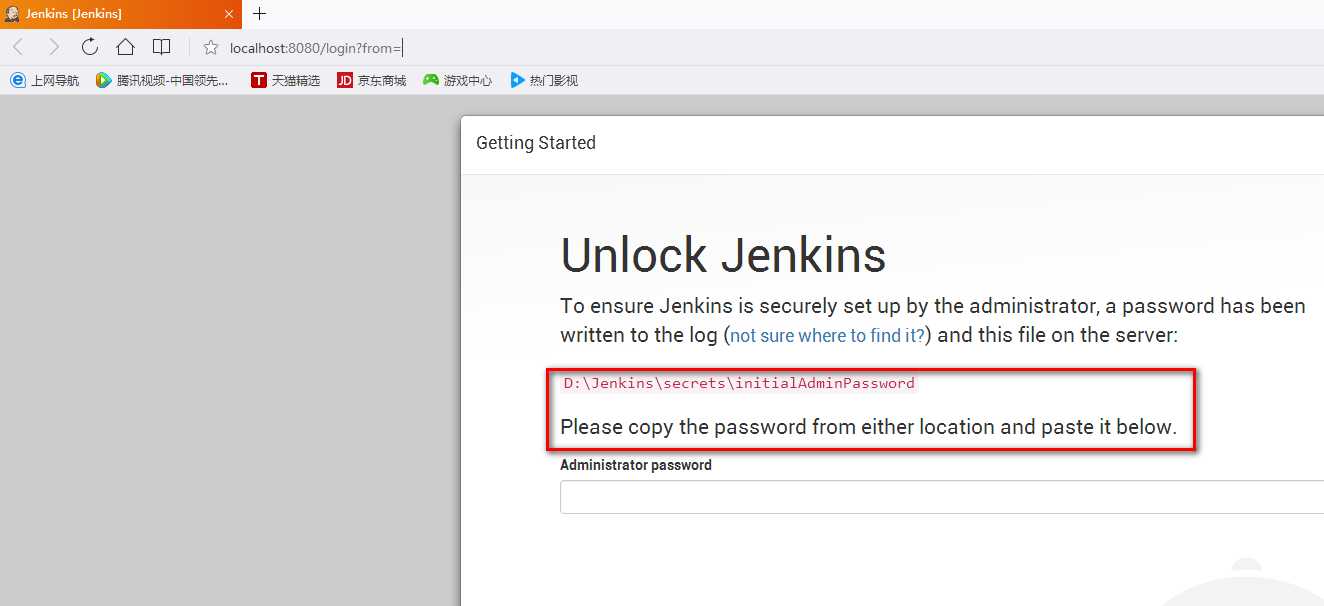1324x606 pixels.
Task: Open 'not sure where to find it?' link
Action: coord(828,336)
